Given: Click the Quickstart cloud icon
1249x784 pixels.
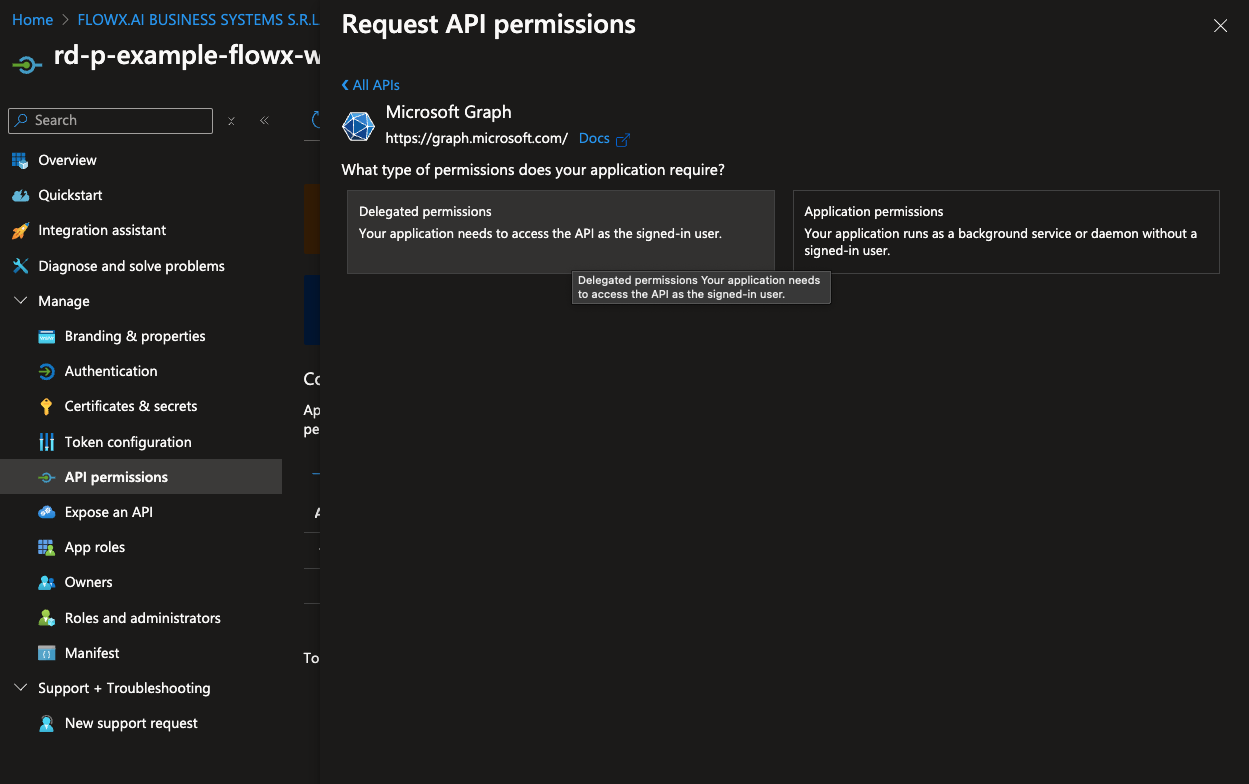Looking at the screenshot, I should 20,195.
